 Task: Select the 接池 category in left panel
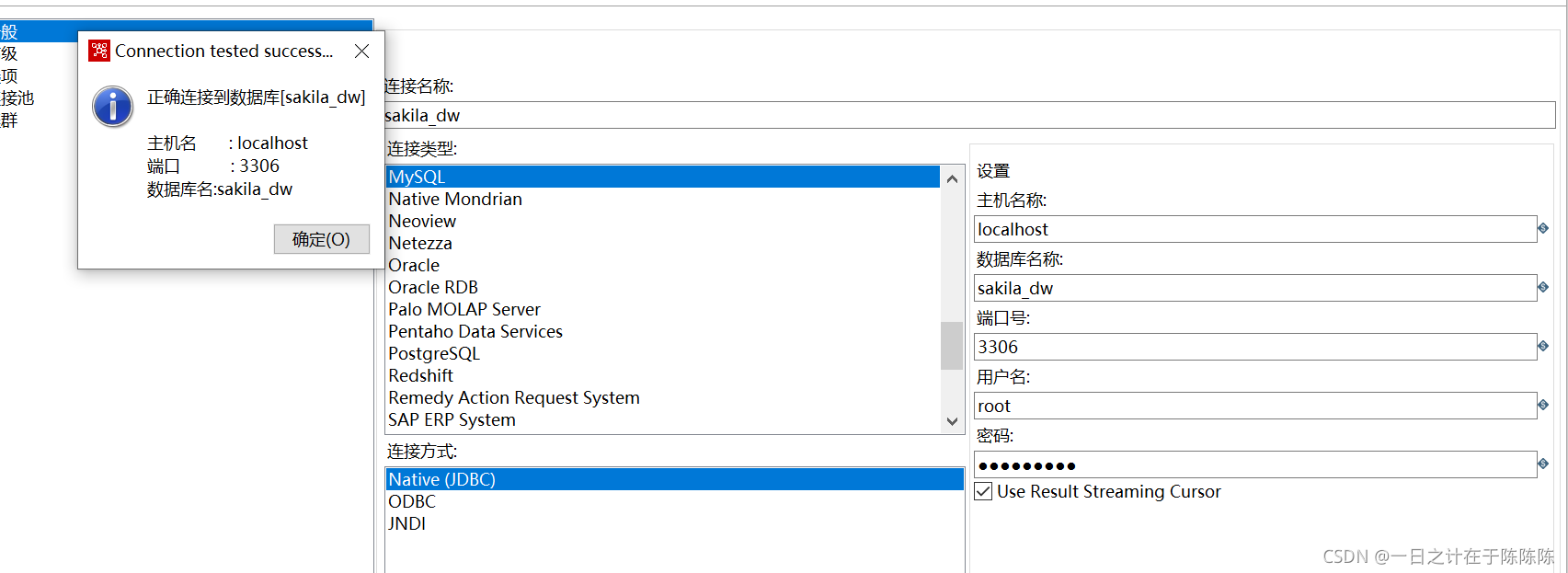coord(18,97)
